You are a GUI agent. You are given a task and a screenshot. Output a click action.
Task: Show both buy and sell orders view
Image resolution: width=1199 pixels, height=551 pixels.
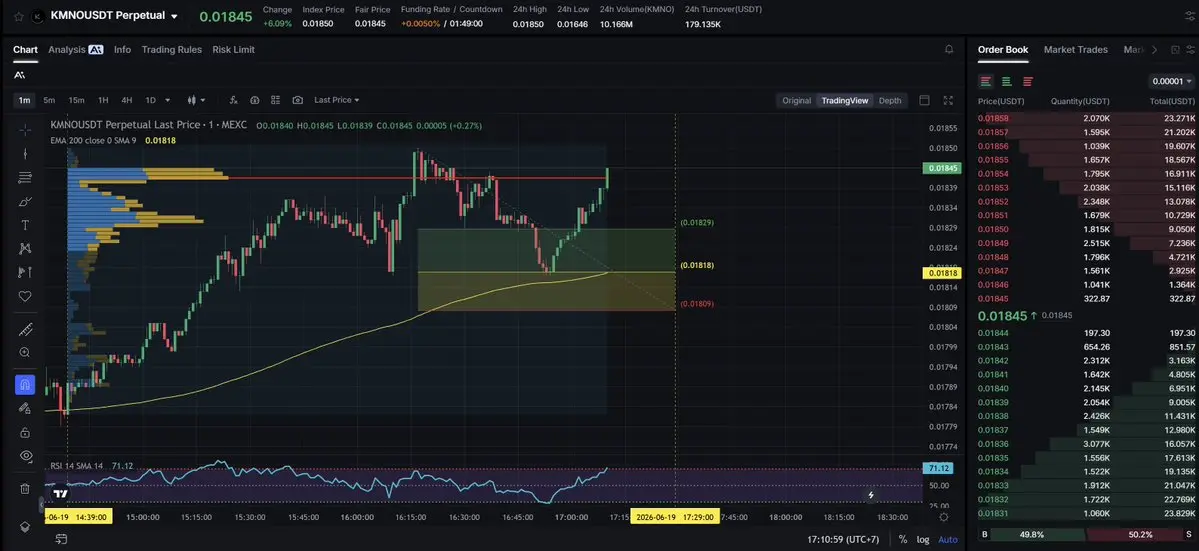(986, 82)
